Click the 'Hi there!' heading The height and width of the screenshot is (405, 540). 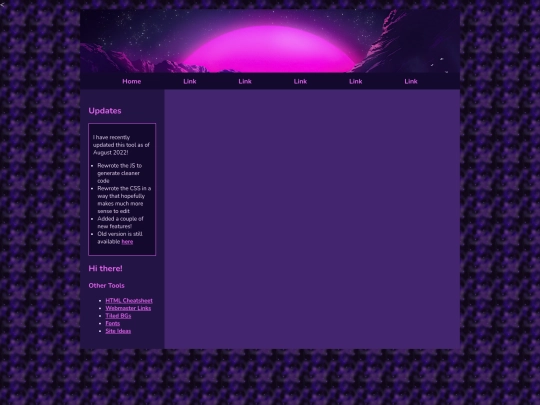pos(105,269)
